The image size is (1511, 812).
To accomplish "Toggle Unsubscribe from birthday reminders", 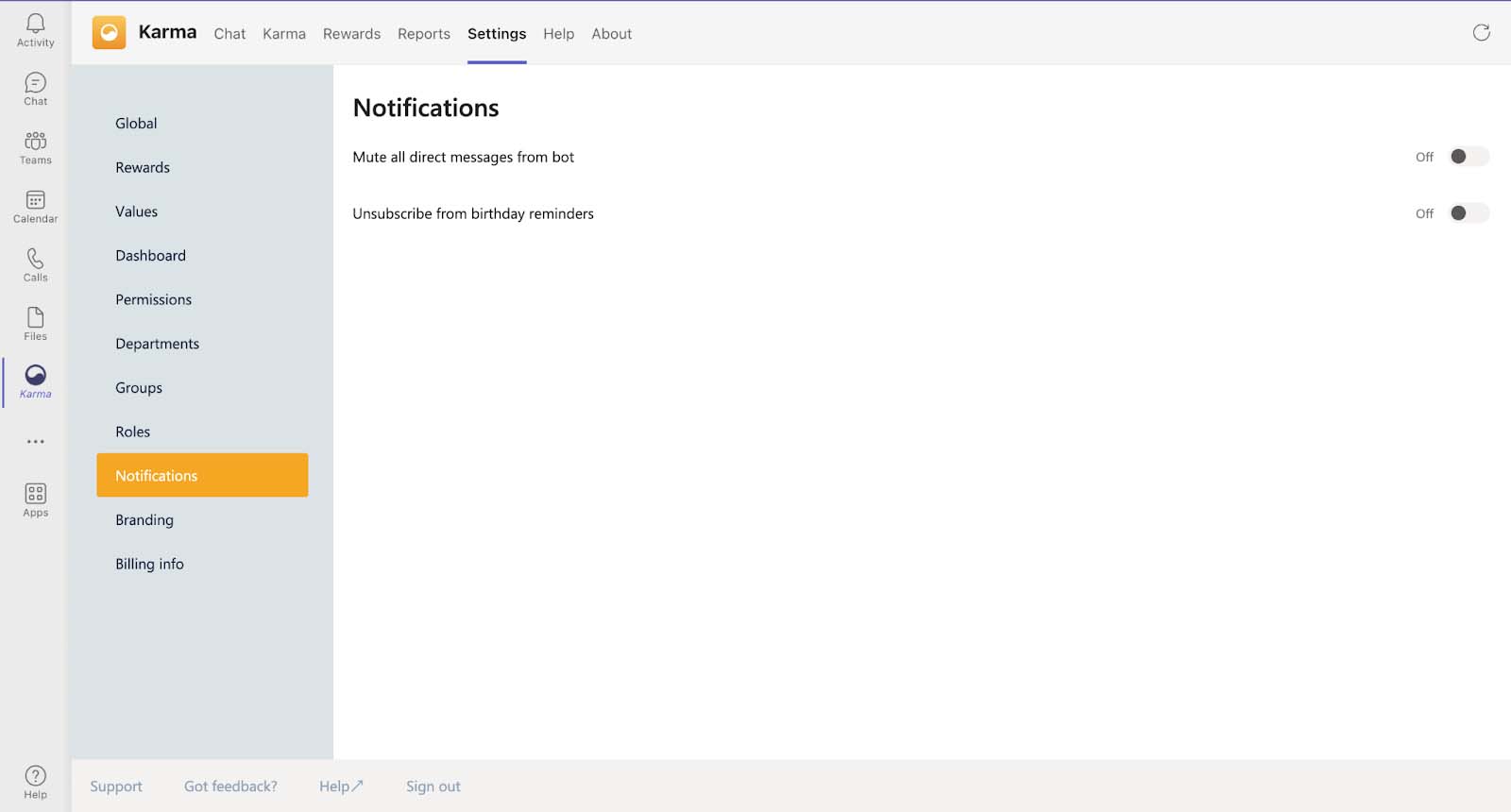I will tap(1469, 213).
